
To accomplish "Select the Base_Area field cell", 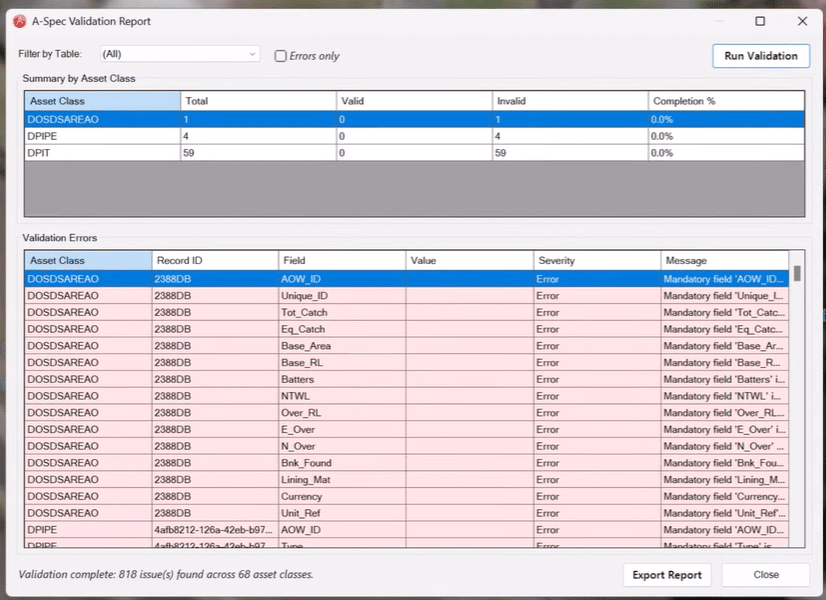I will click(x=342, y=346).
